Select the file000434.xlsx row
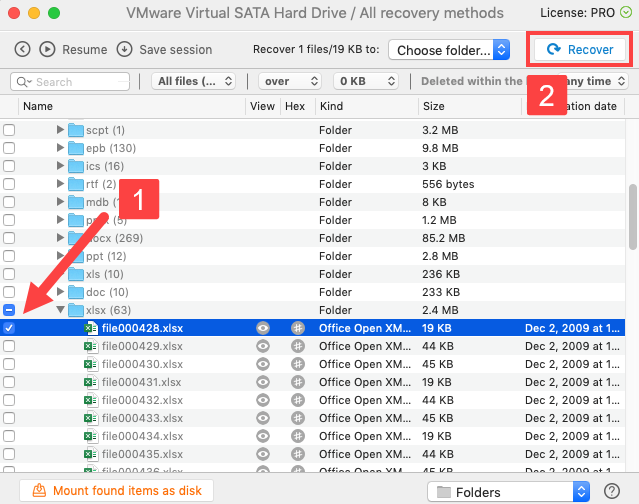The image size is (639, 504). click(x=312, y=436)
